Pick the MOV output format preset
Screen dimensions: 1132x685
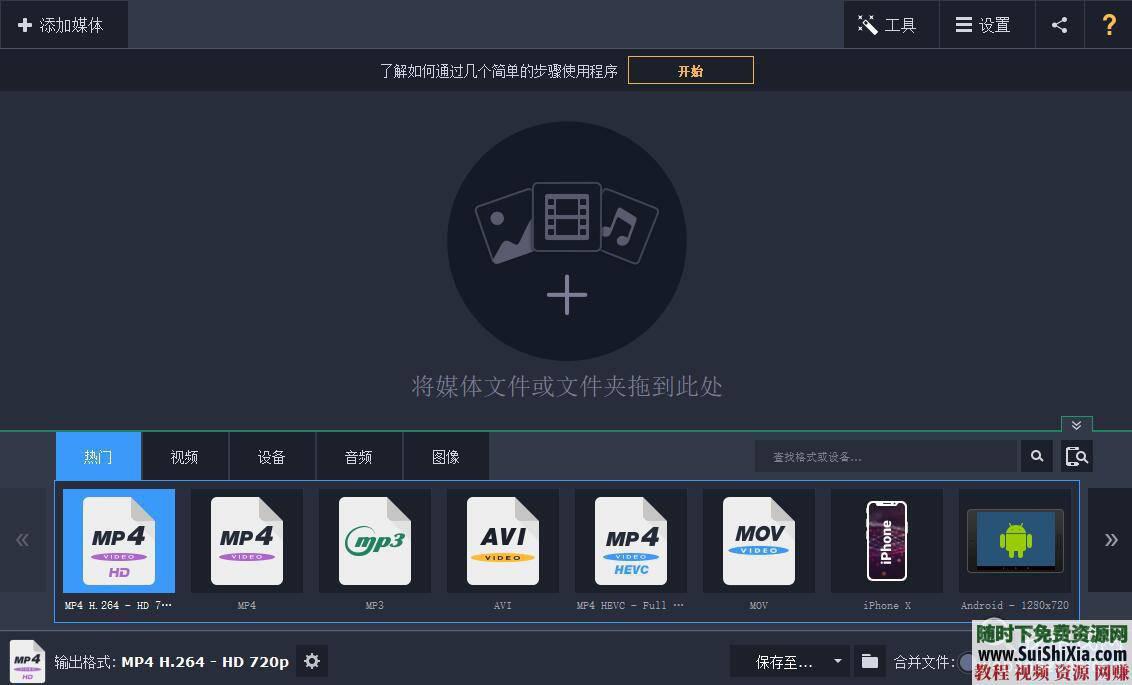[758, 540]
